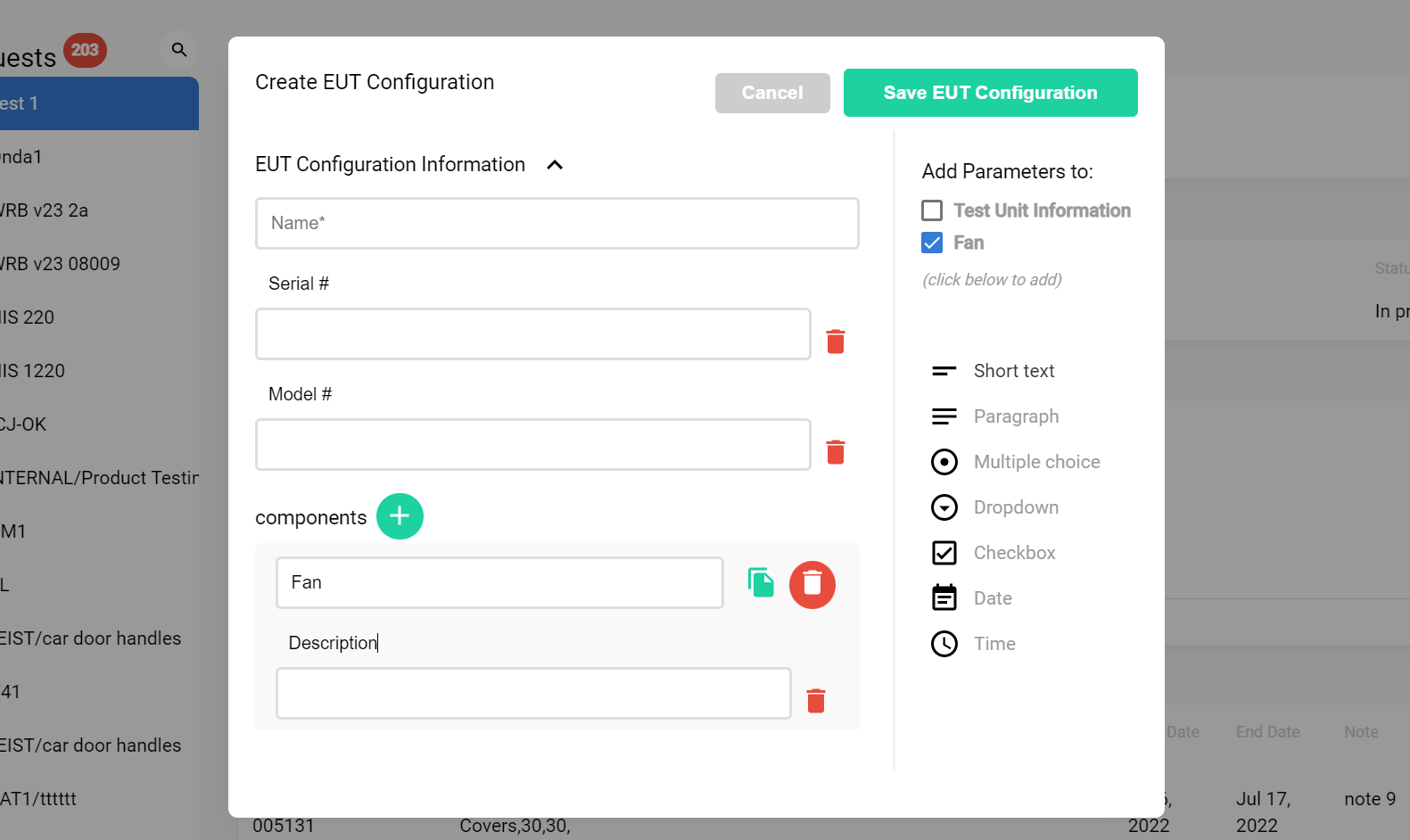This screenshot has width=1410, height=840.
Task: Remove the Fan component with red circular trash
Action: [812, 585]
